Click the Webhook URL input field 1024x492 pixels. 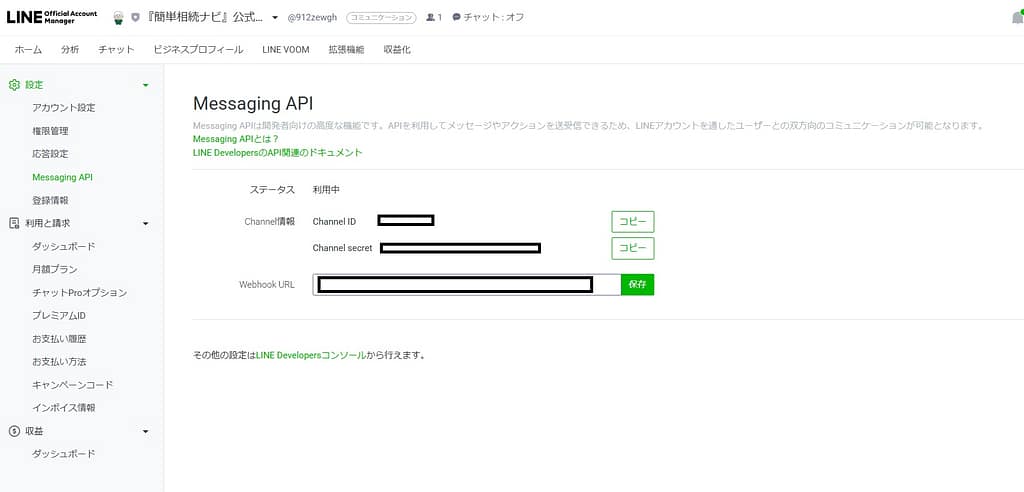[x=466, y=285]
